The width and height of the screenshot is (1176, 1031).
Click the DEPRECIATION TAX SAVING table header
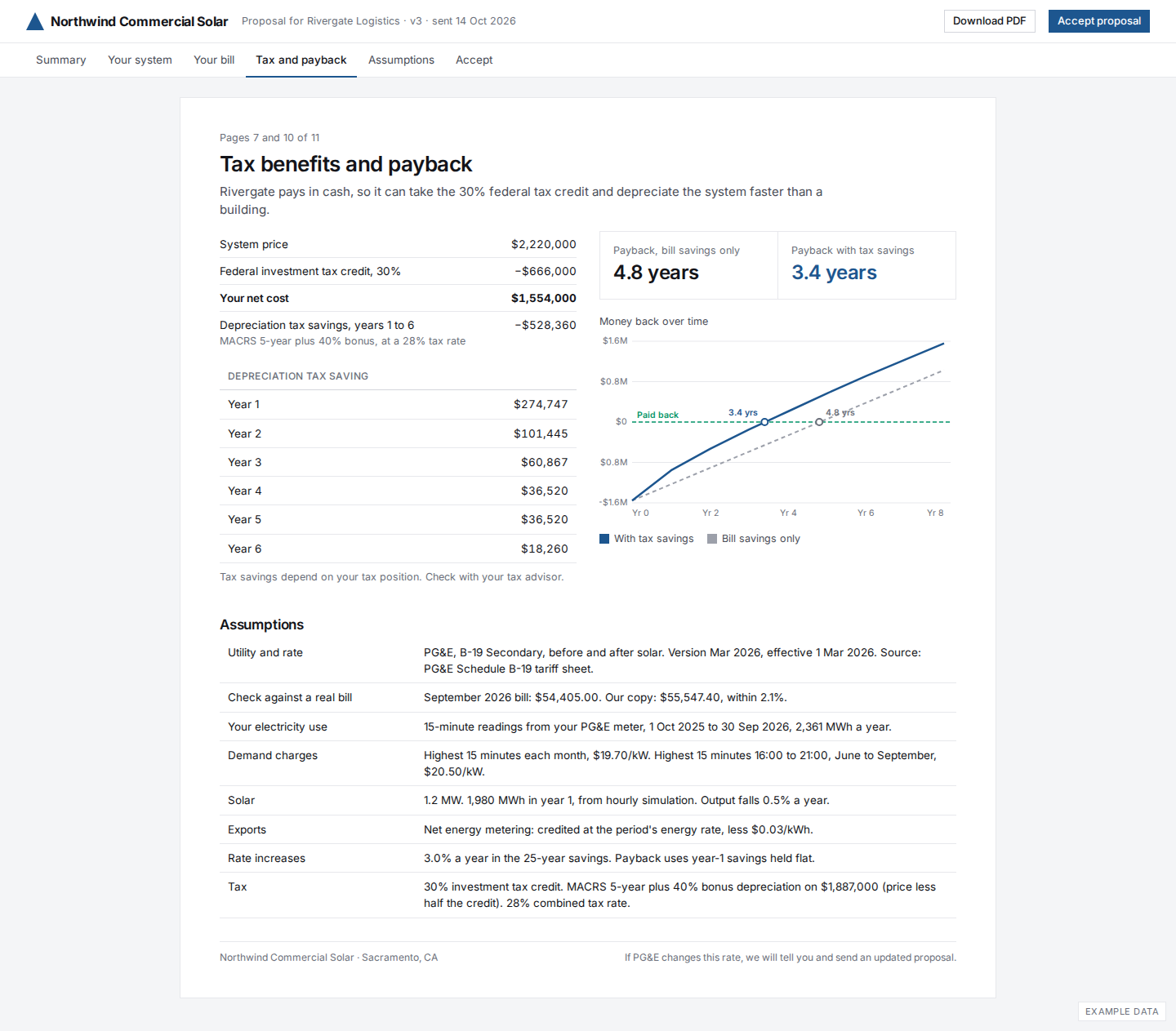coord(298,376)
